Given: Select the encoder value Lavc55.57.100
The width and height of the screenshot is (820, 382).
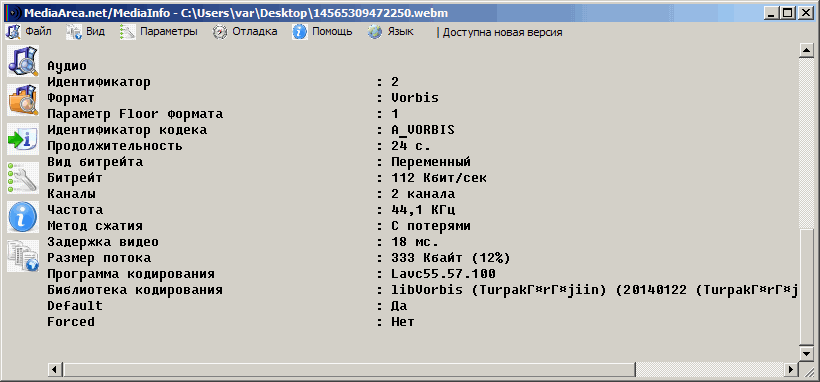Looking at the screenshot, I should (443, 274).
